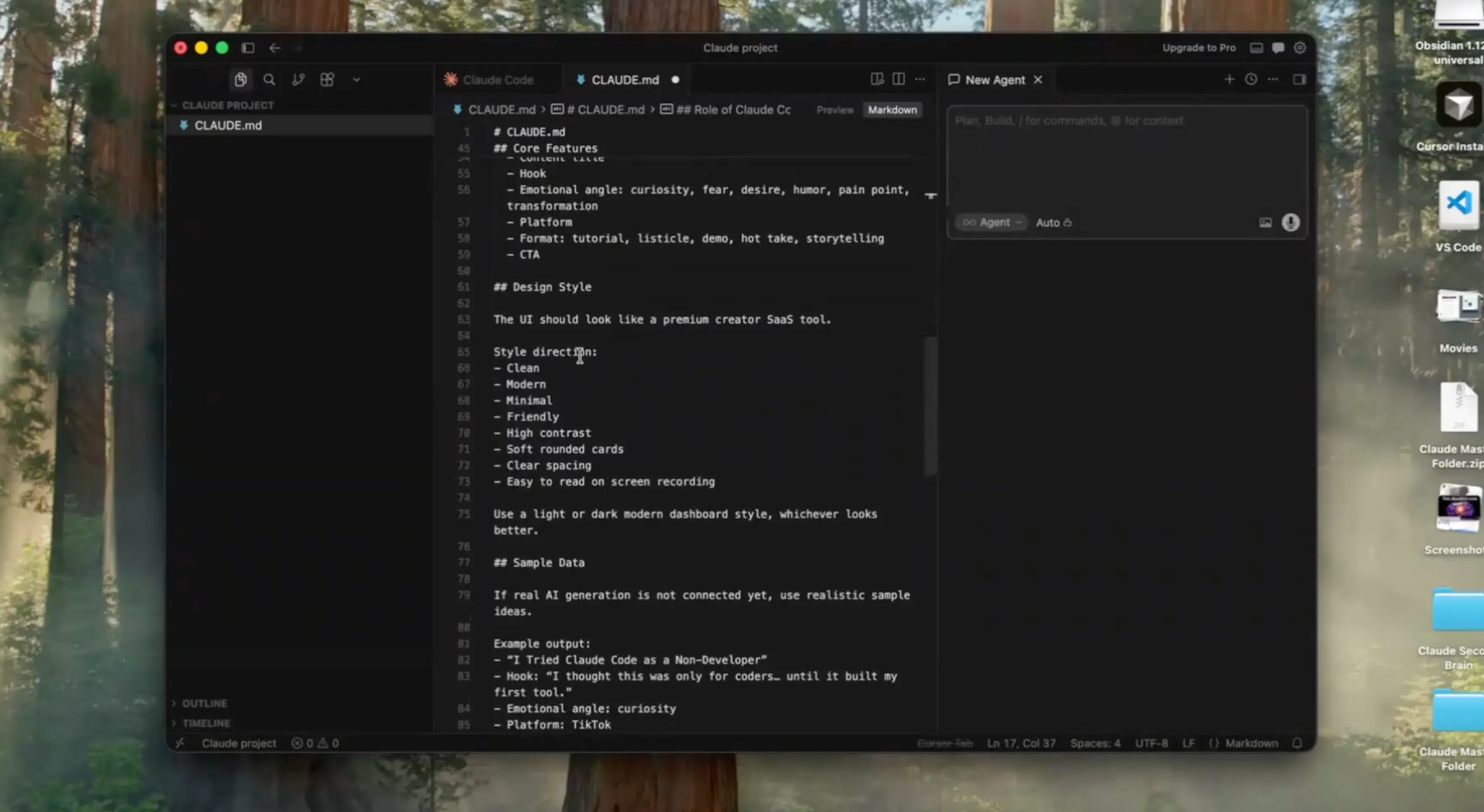Open settings gear in title bar

[x=1299, y=48]
